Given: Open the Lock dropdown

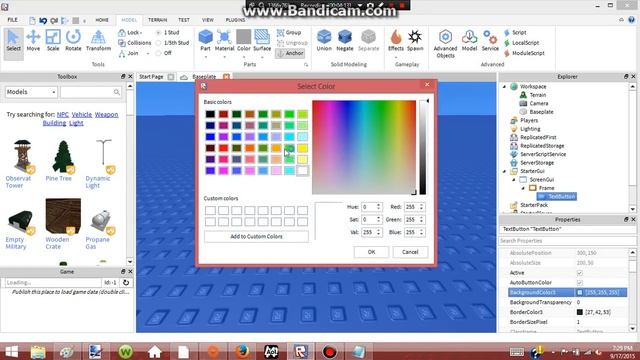Looking at the screenshot, I should point(130,32).
